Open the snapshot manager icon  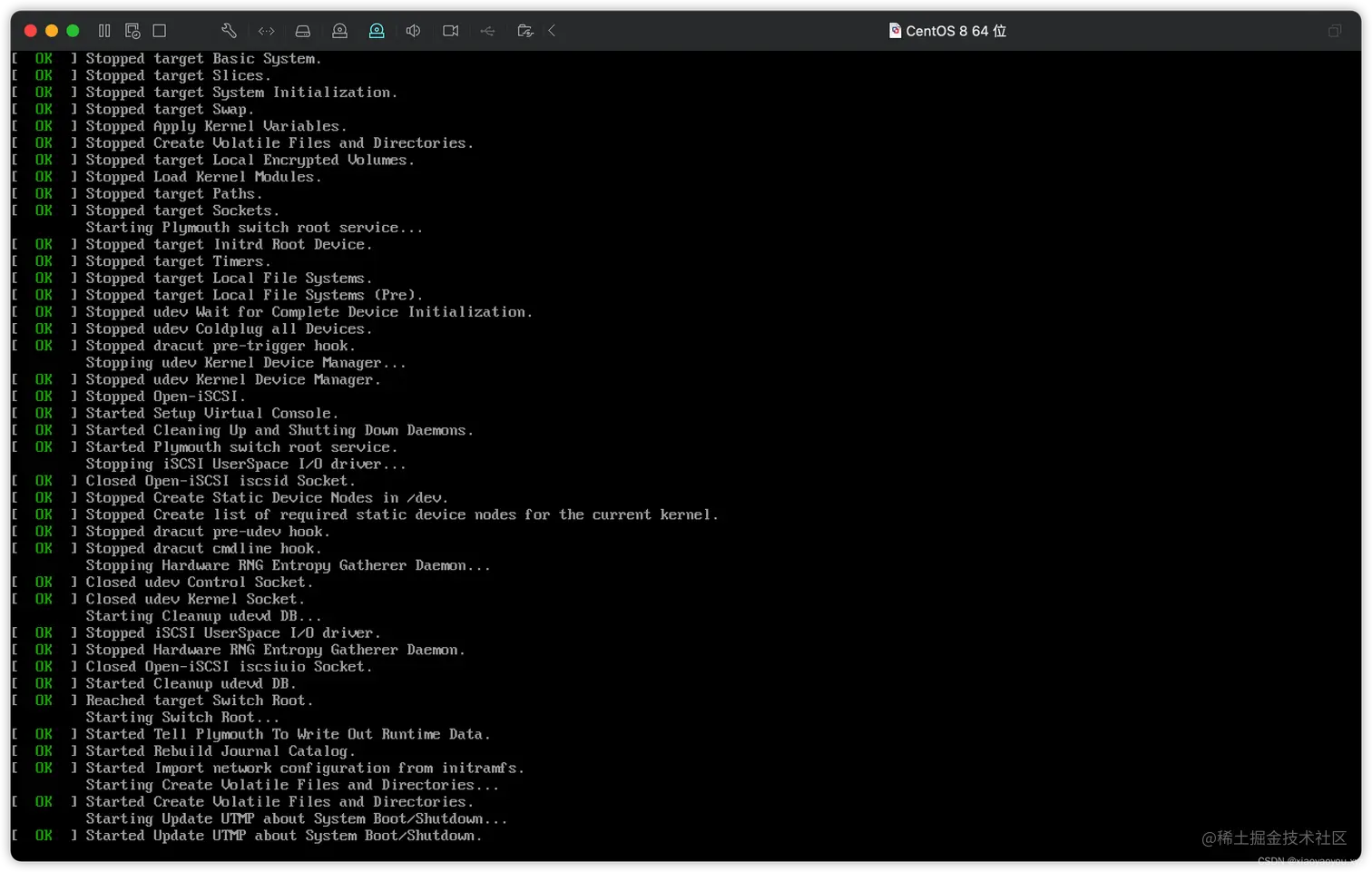(x=132, y=31)
